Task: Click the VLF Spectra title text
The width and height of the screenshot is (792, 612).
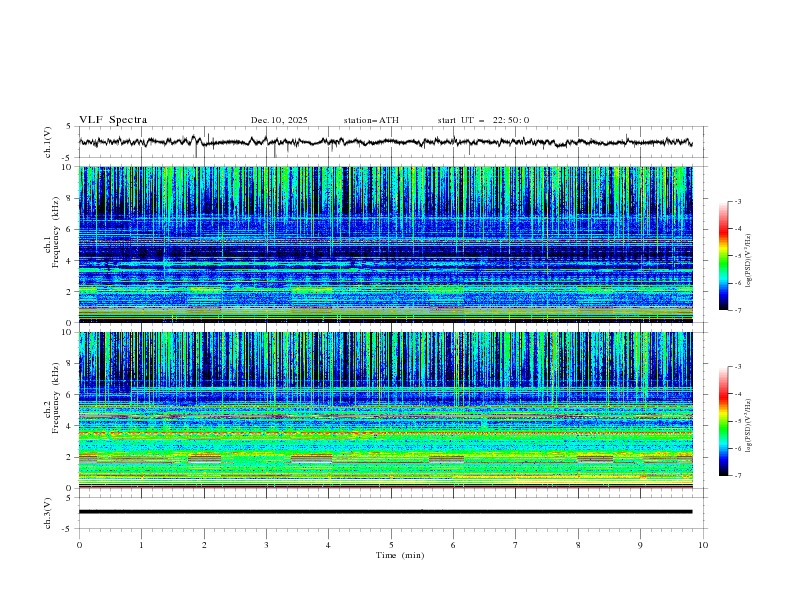Action: click(113, 120)
